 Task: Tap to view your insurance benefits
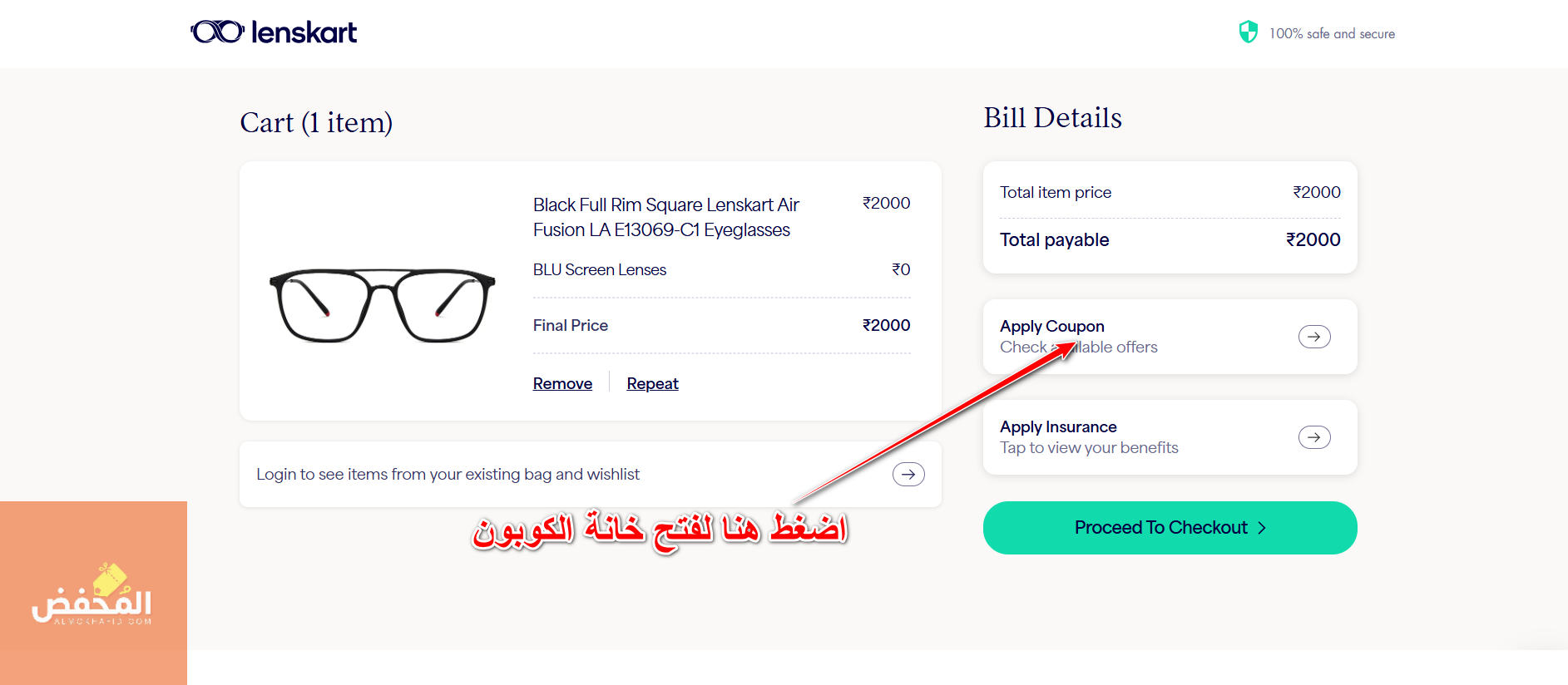click(1089, 448)
